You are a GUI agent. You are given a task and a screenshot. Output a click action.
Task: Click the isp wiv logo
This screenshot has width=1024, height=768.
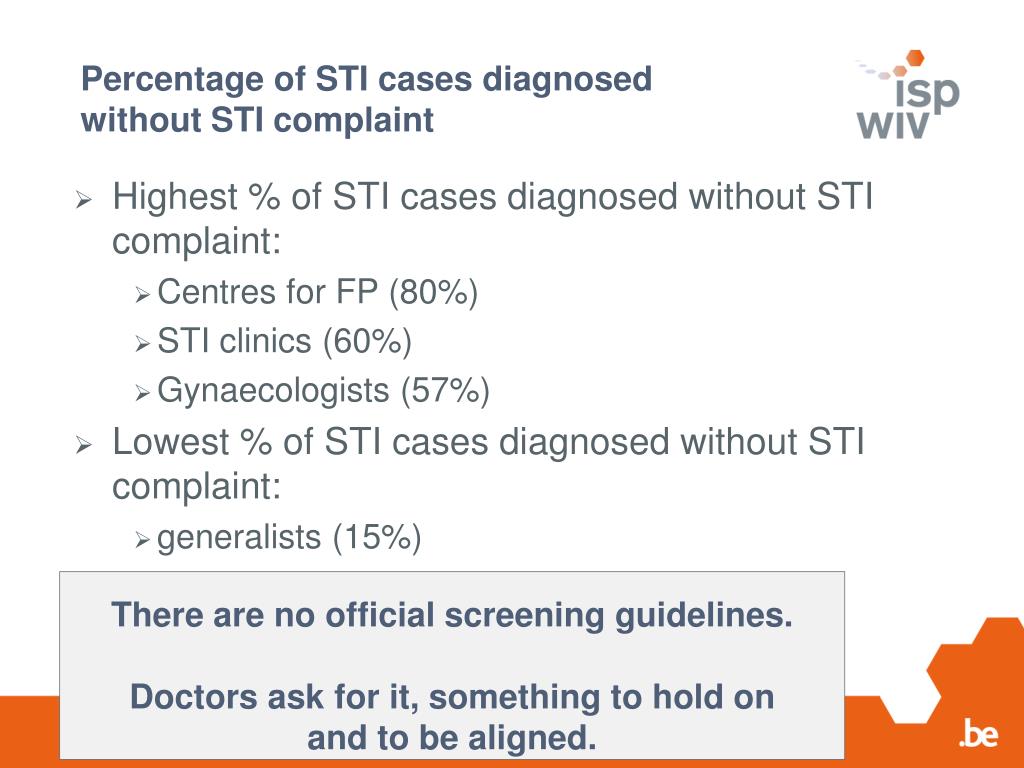coord(908,95)
